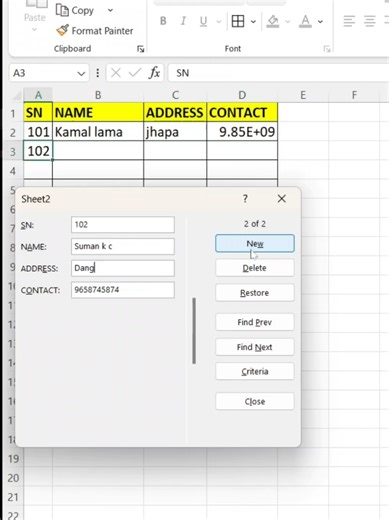Click Delete button in data form
The image size is (389, 520).
click(255, 268)
